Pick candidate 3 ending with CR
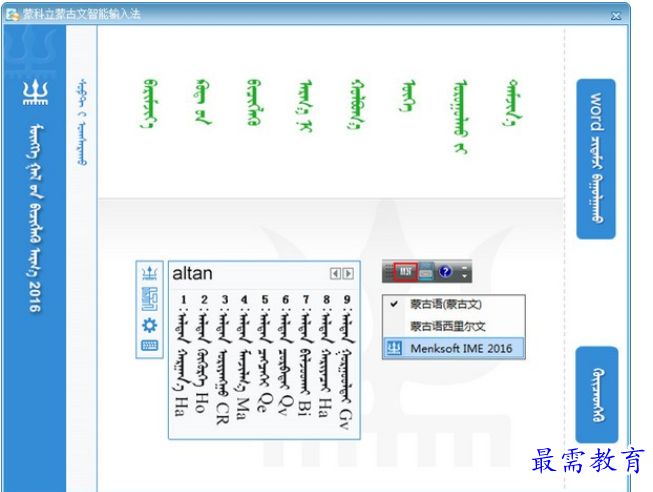 point(223,361)
